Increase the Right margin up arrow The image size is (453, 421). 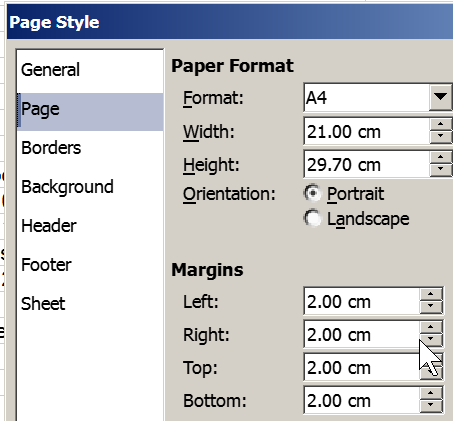pos(431,327)
